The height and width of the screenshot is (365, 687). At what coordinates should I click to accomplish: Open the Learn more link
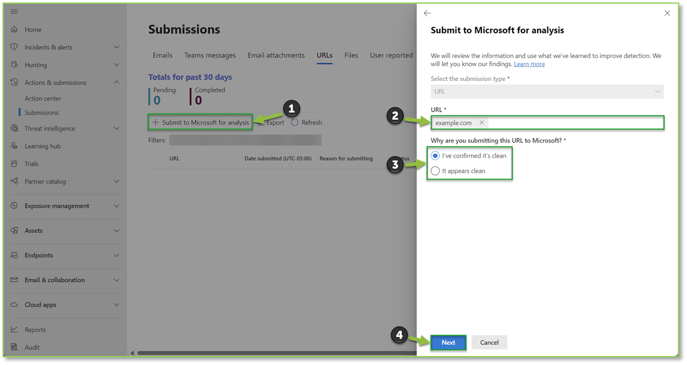(x=529, y=64)
